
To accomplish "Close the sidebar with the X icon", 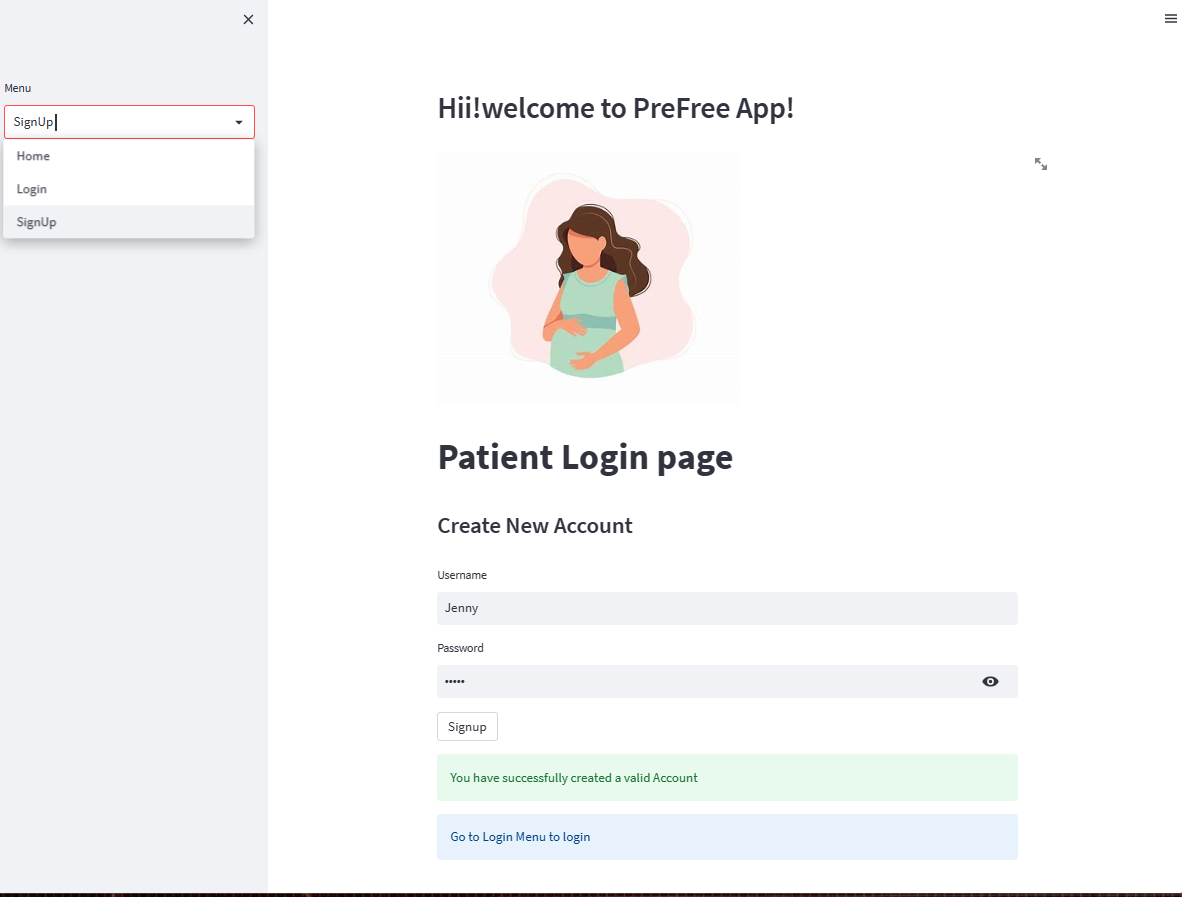I will click(x=248, y=20).
